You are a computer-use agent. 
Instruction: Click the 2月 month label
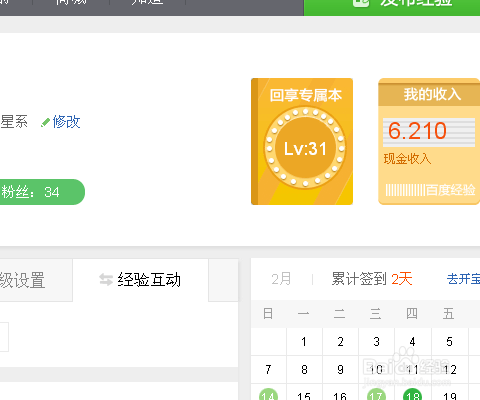click(x=281, y=279)
